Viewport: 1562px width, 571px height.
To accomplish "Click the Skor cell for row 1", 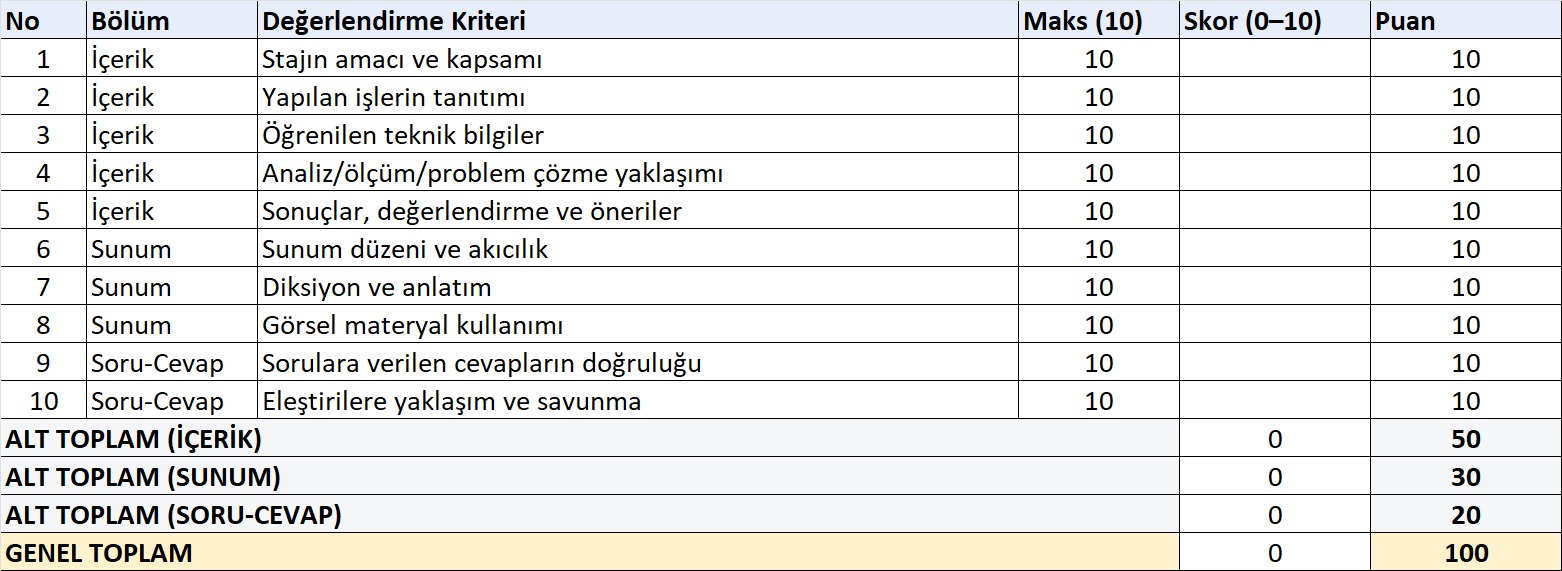I will click(x=1274, y=59).
